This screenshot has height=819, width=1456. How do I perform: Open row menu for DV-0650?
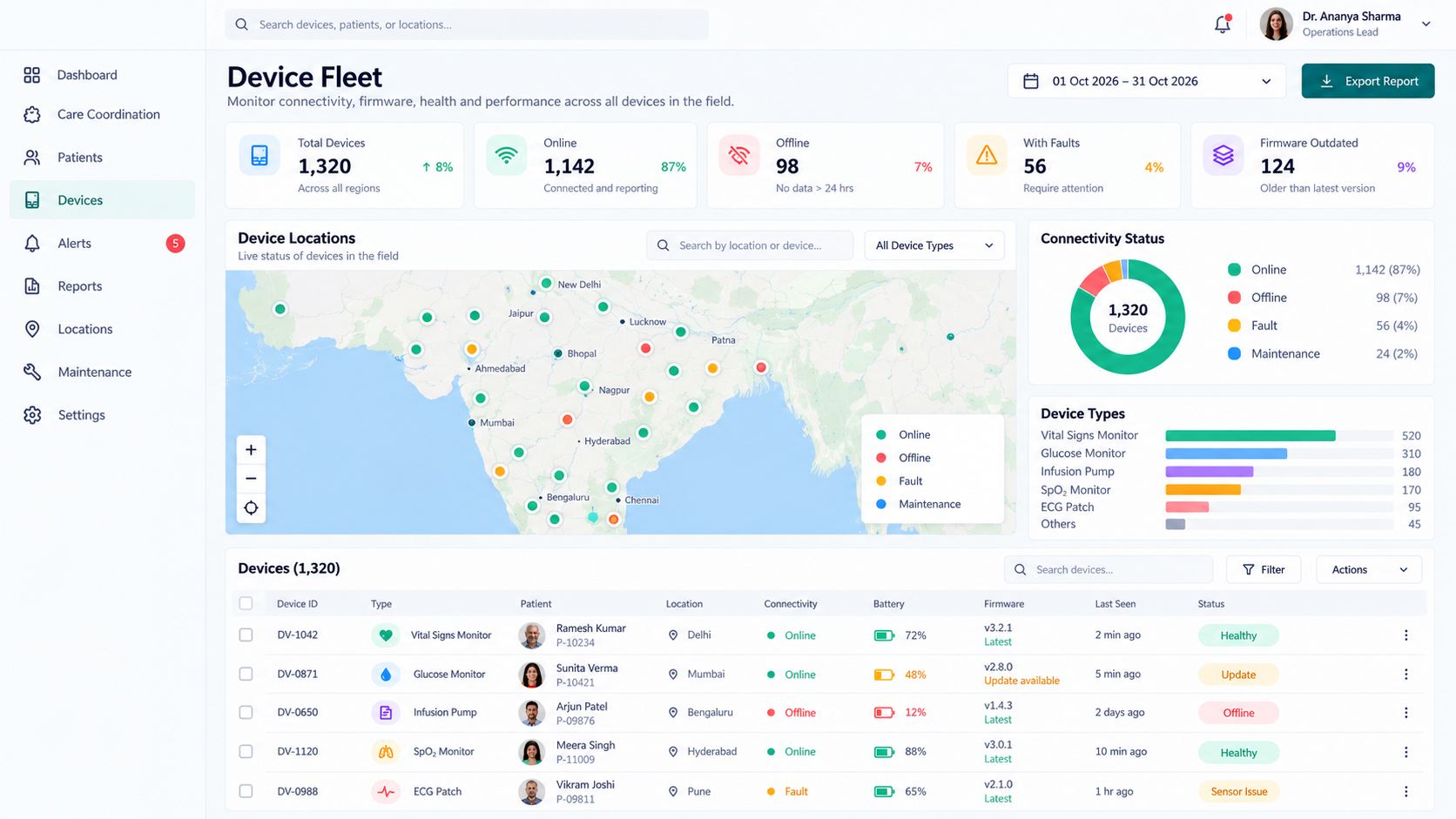(1405, 713)
